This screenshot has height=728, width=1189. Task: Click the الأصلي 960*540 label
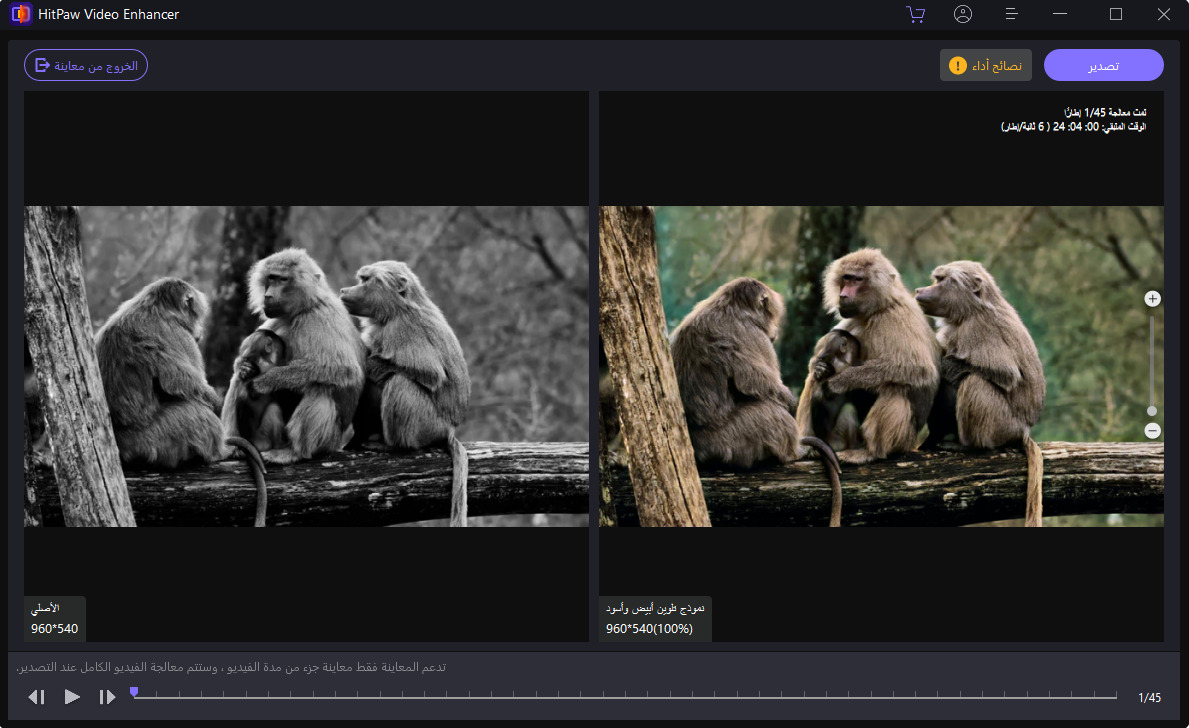(x=54, y=619)
